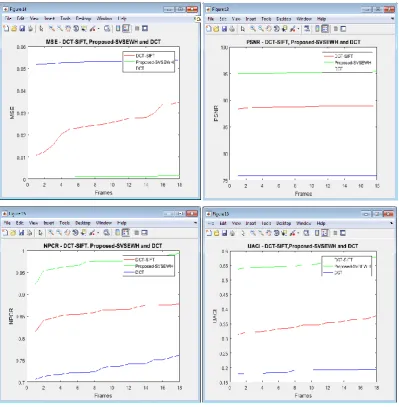Click Link Plot icon in UACI window

click(306, 233)
